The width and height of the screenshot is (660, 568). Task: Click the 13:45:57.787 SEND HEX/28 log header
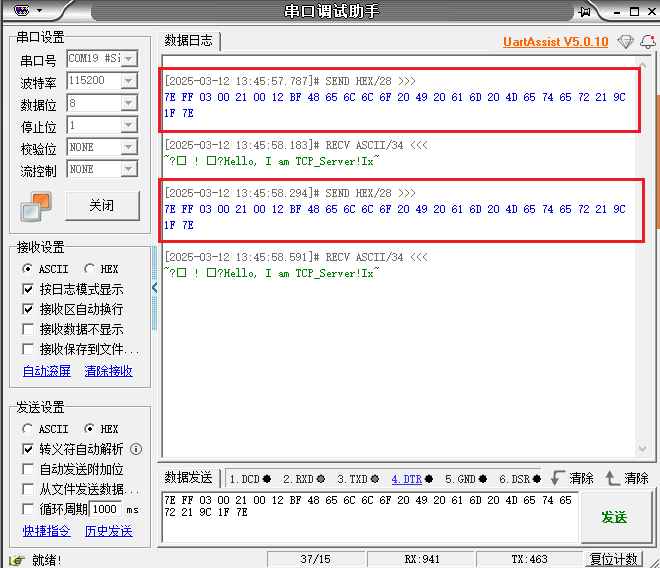point(290,81)
